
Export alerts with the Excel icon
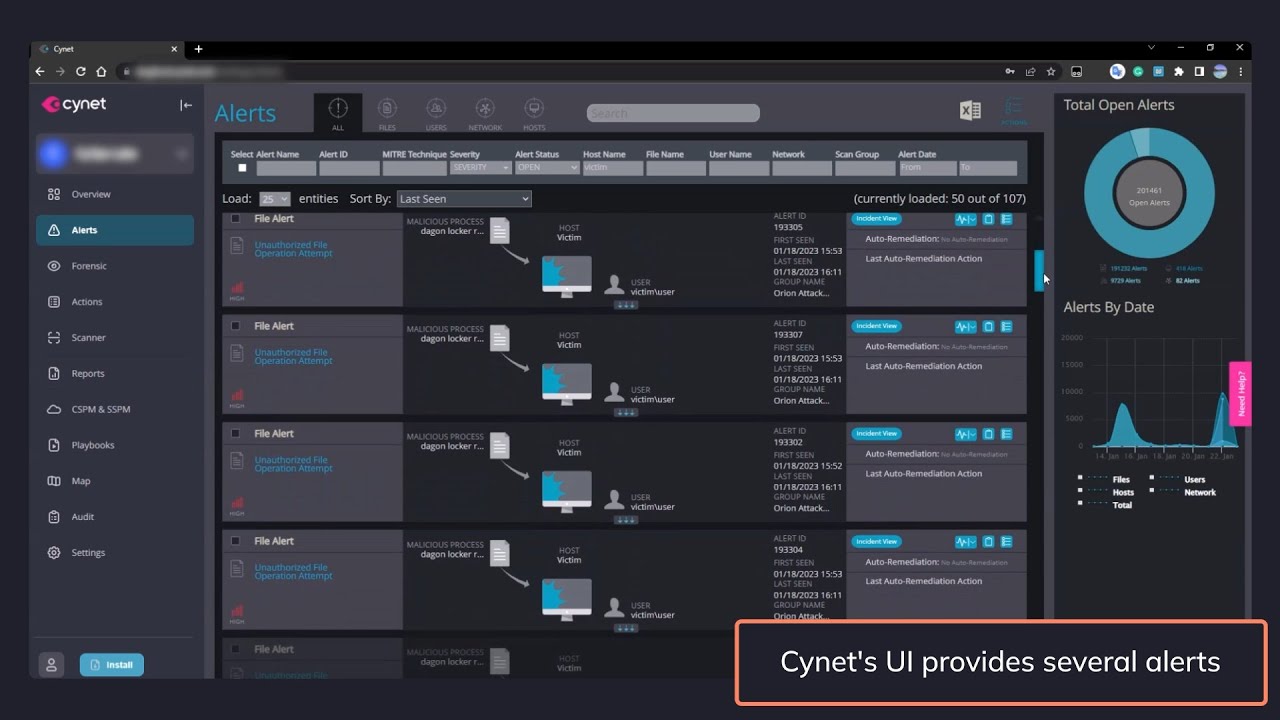(970, 111)
